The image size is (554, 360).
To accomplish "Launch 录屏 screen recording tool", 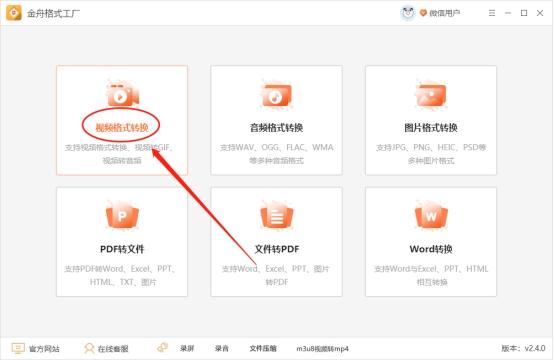I will [187, 348].
